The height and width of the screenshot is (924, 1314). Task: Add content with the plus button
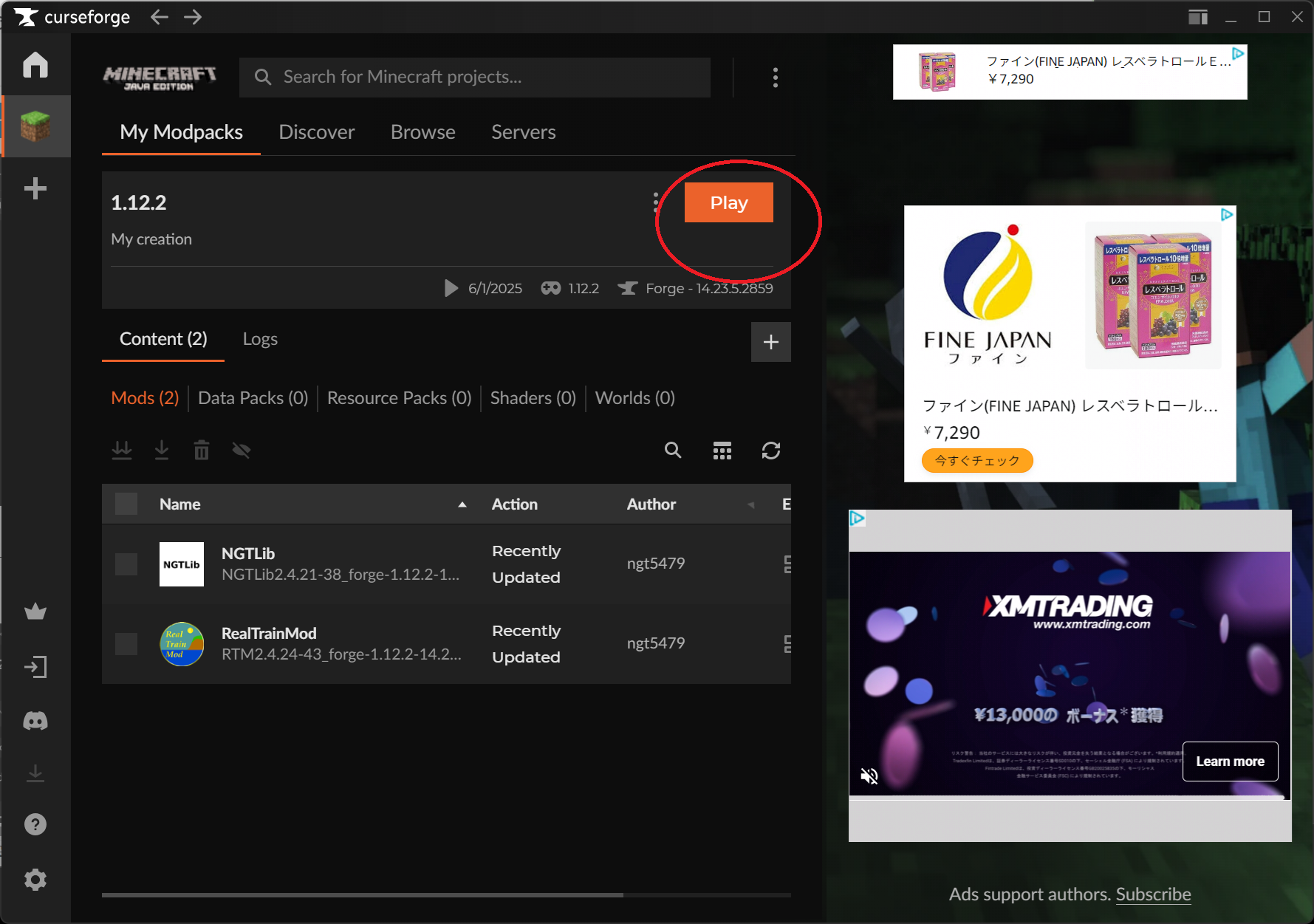point(771,342)
